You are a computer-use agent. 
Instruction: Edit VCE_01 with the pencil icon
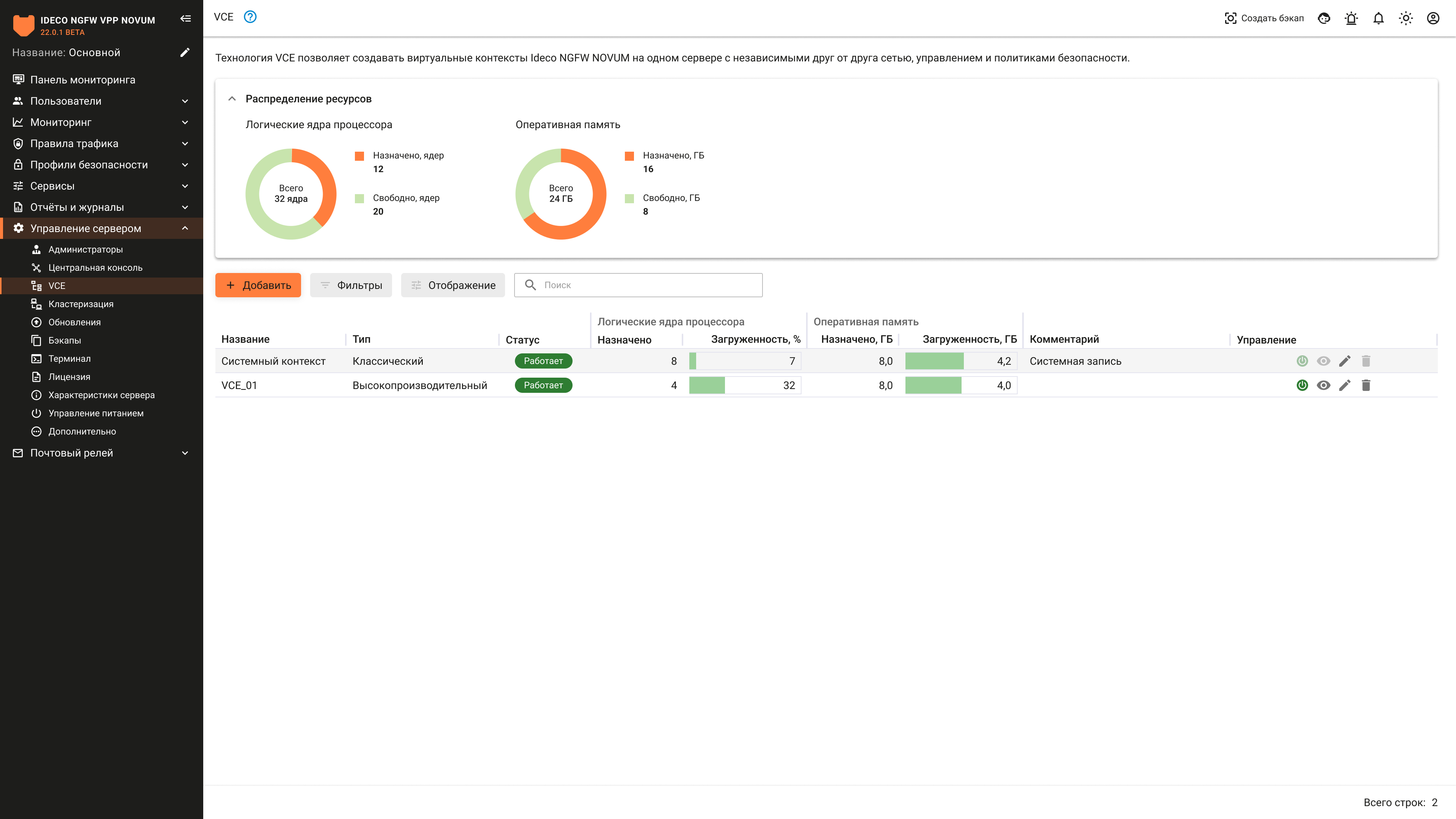(x=1345, y=386)
